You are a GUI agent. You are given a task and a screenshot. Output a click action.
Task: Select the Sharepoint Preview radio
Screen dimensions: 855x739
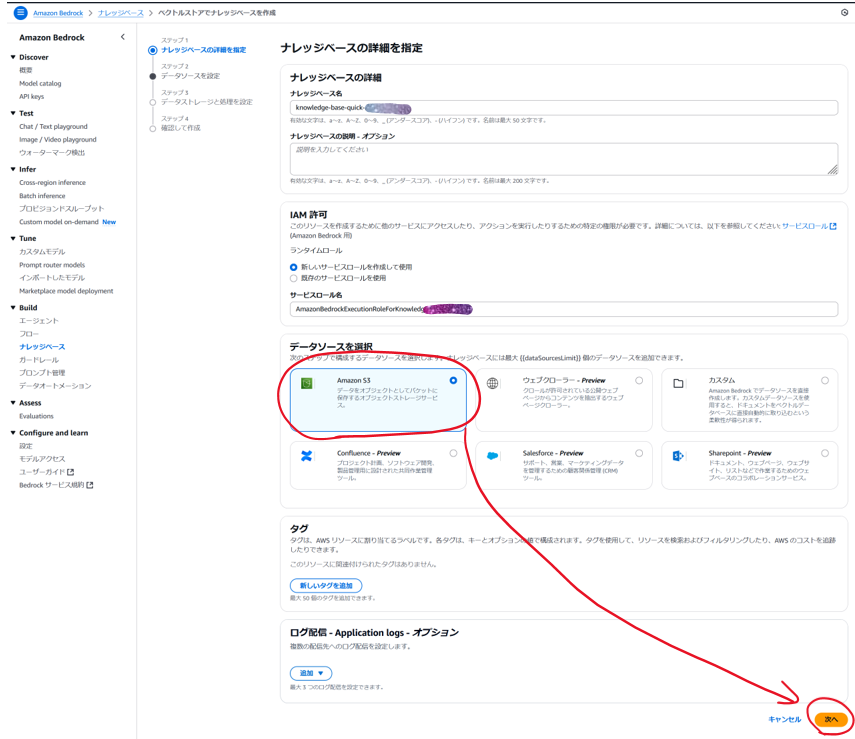click(825, 453)
